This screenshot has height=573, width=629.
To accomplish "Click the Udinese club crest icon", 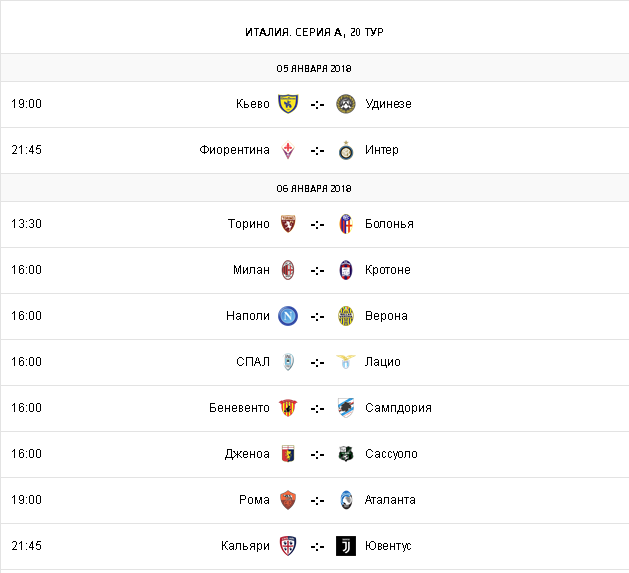I will pos(346,104).
